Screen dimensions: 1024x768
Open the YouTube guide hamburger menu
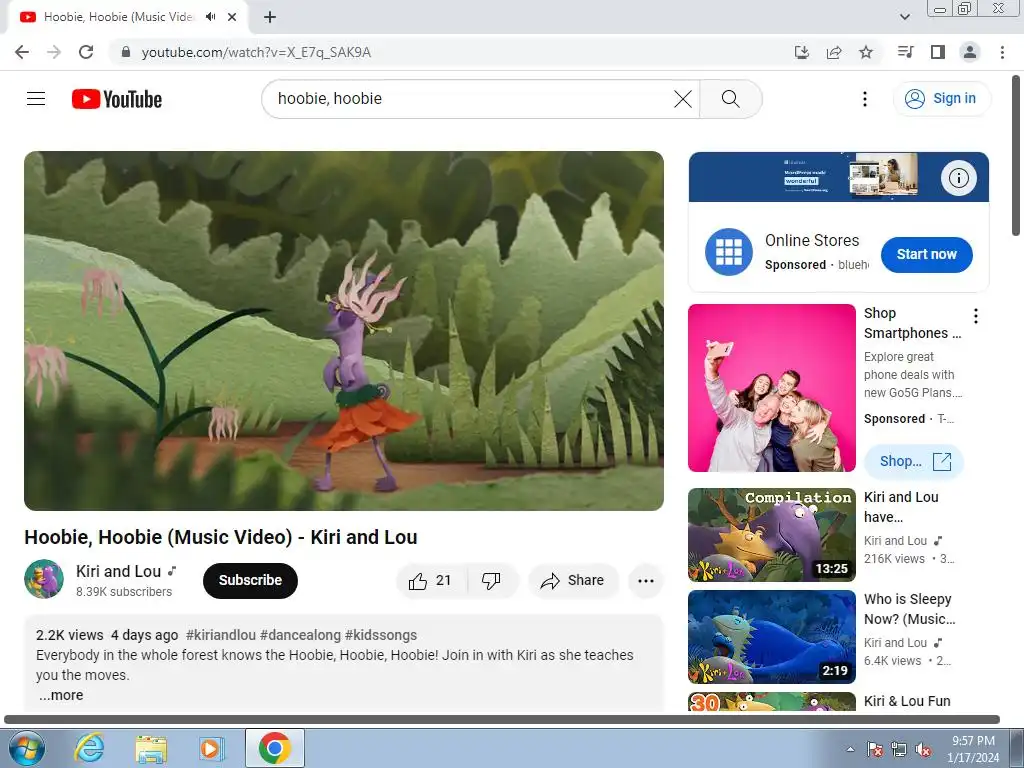pyautogui.click(x=36, y=99)
